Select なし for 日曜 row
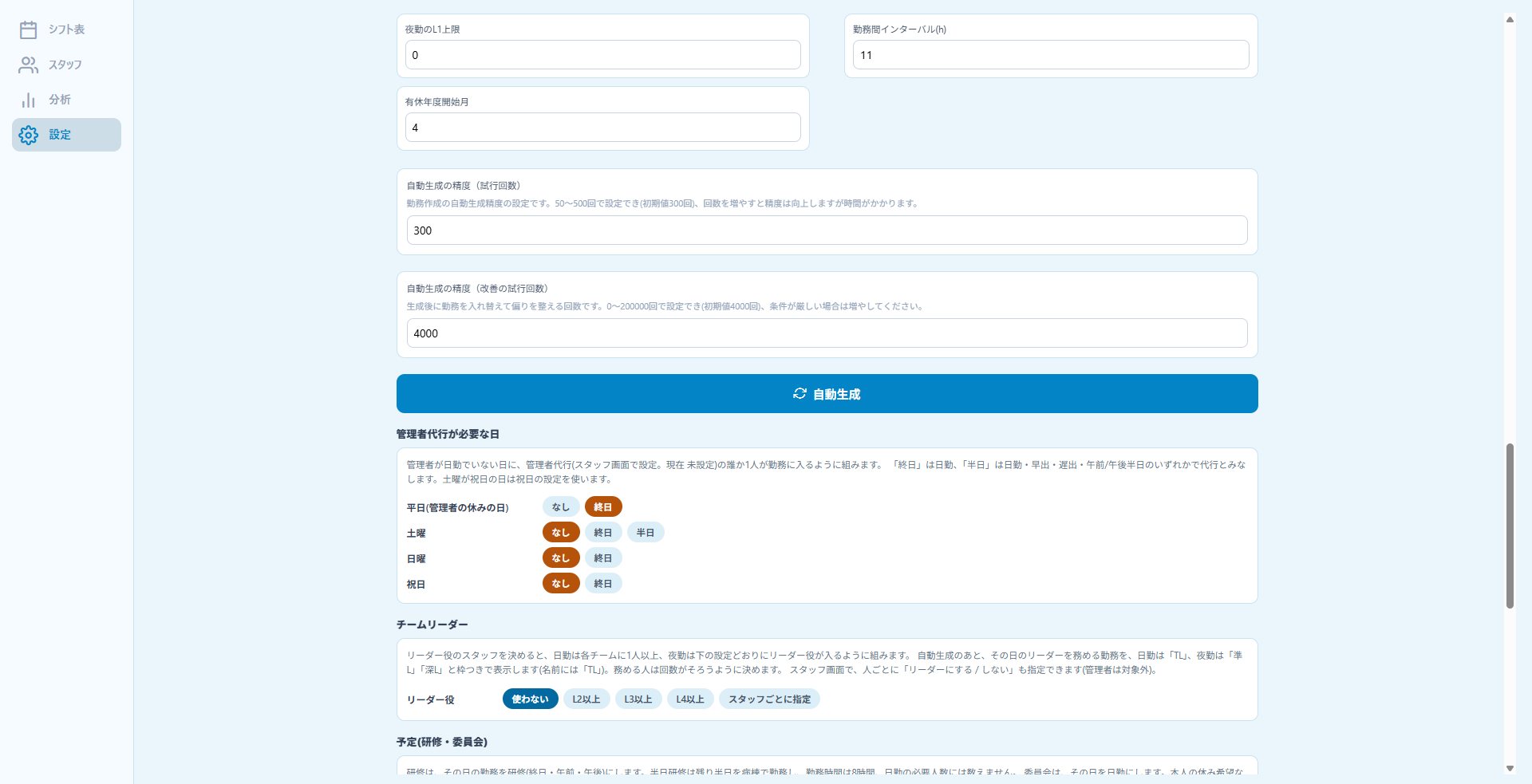Image resolution: width=1532 pixels, height=784 pixels. click(561, 557)
